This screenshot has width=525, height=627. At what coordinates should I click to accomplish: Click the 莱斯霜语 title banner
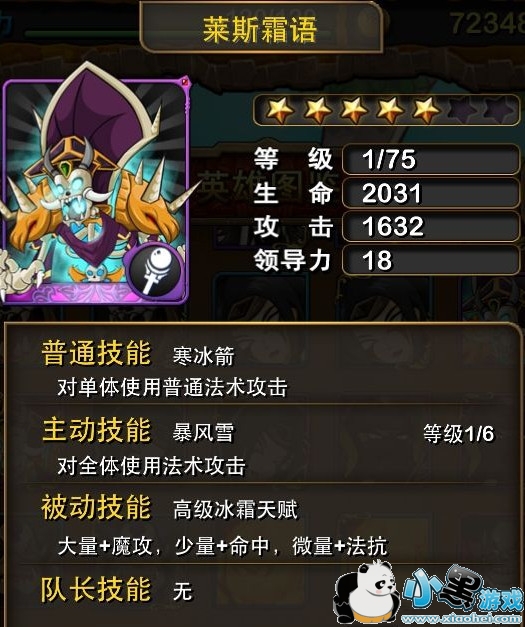point(261,28)
